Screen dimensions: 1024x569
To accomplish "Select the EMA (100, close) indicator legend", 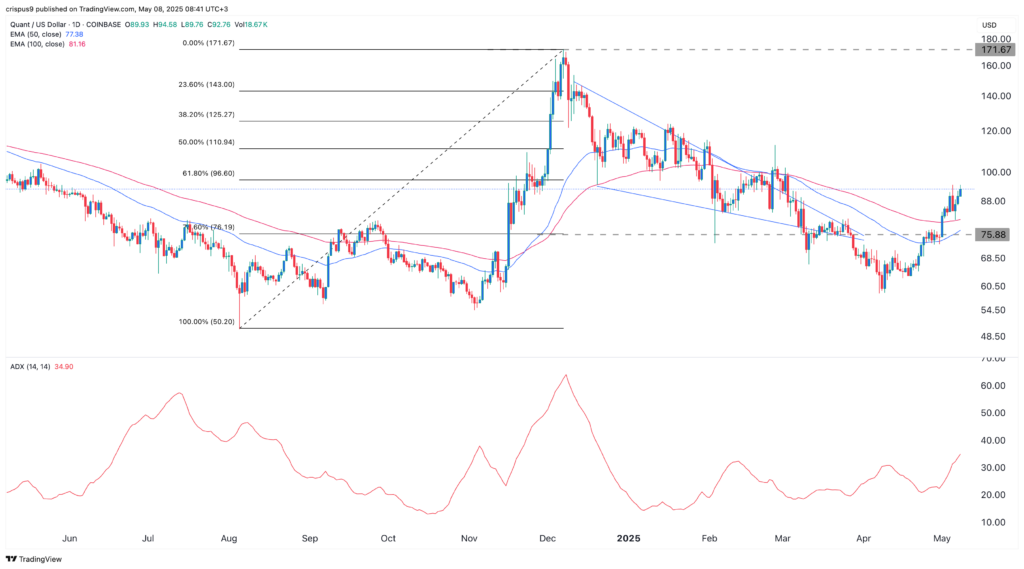I will (x=42, y=45).
